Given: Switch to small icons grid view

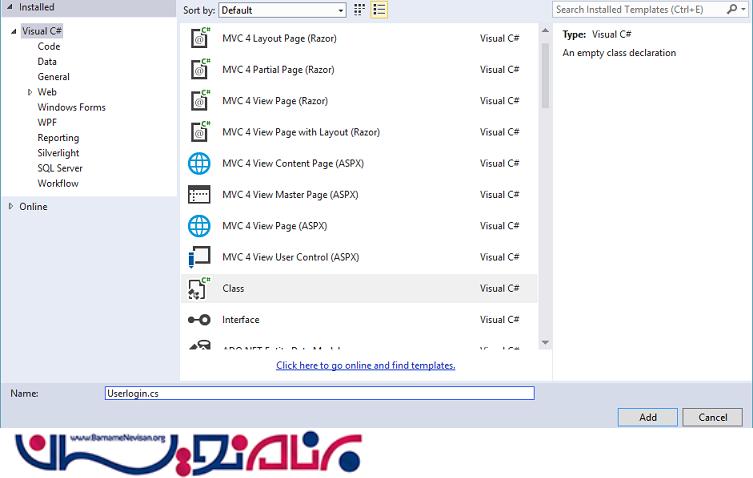Looking at the screenshot, I should 360,10.
